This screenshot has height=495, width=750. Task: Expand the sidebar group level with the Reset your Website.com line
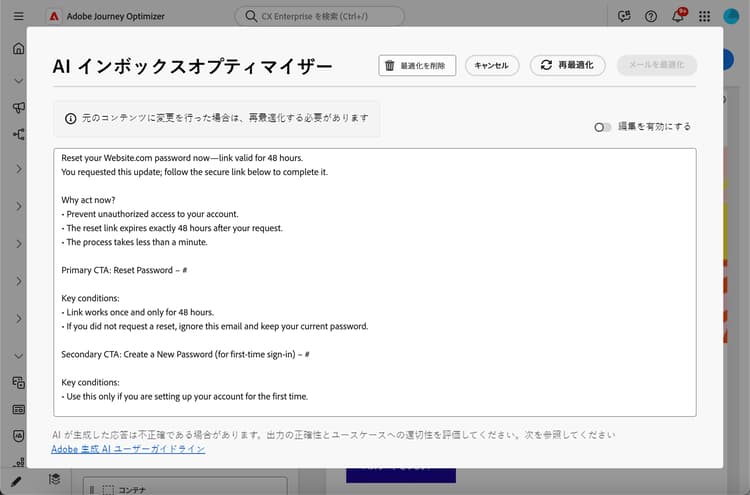click(19, 169)
